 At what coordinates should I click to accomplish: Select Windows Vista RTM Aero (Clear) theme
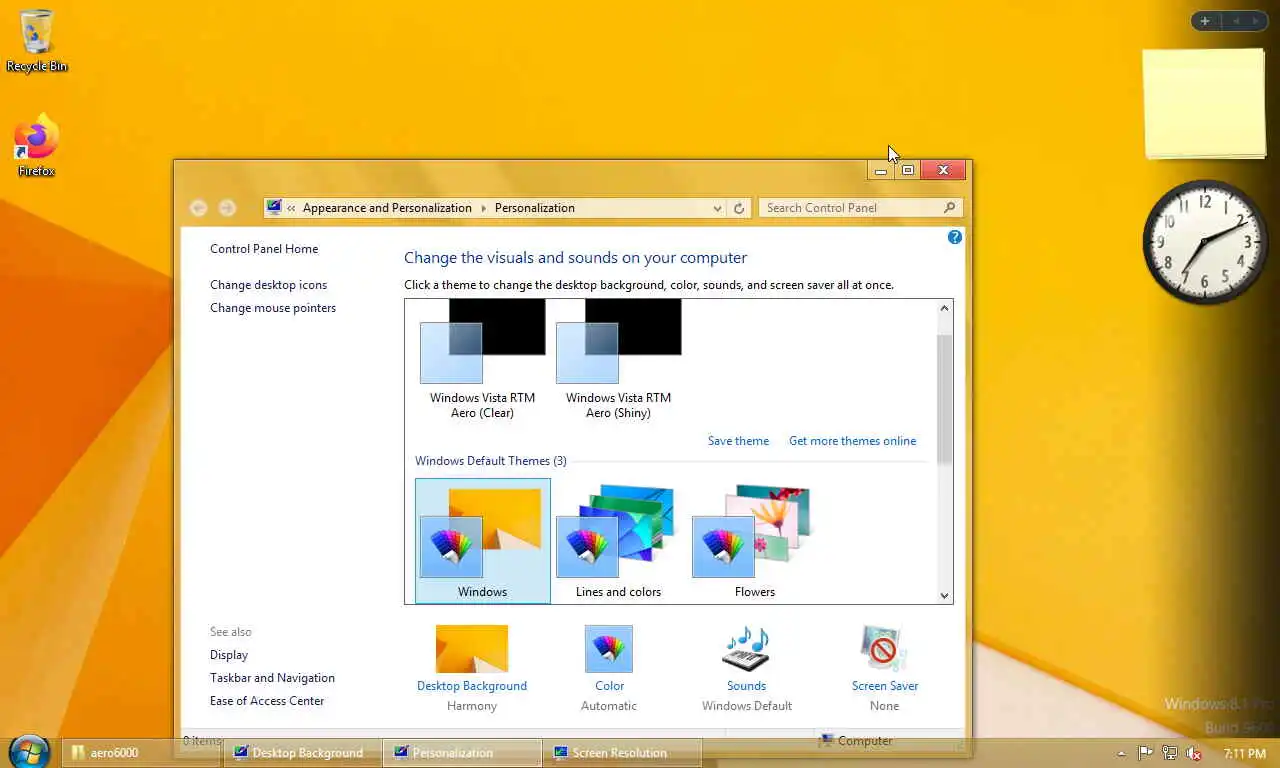point(482,361)
